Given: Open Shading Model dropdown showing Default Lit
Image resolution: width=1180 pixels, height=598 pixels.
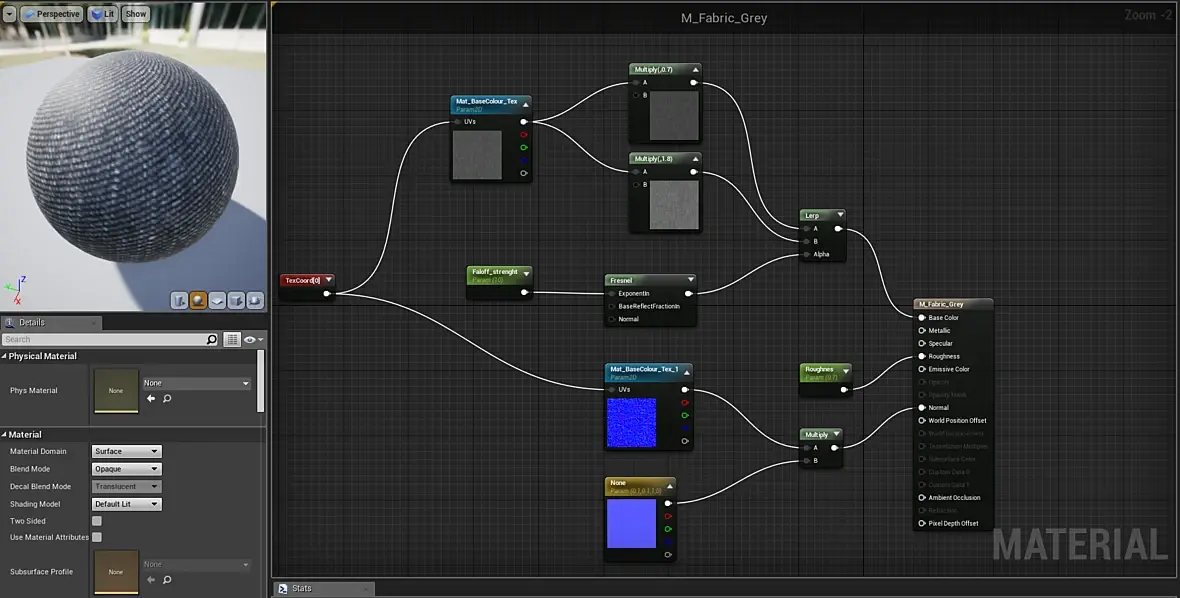Looking at the screenshot, I should pyautogui.click(x=126, y=504).
